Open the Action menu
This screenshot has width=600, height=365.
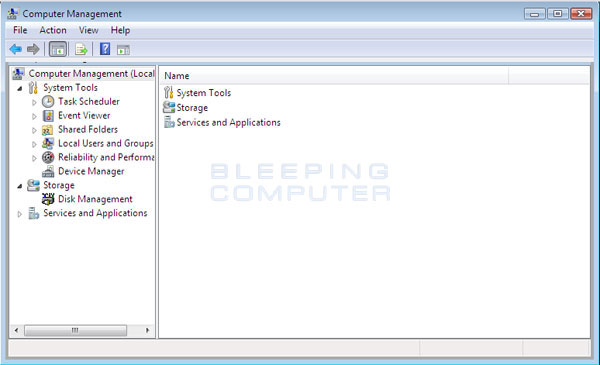pos(53,30)
